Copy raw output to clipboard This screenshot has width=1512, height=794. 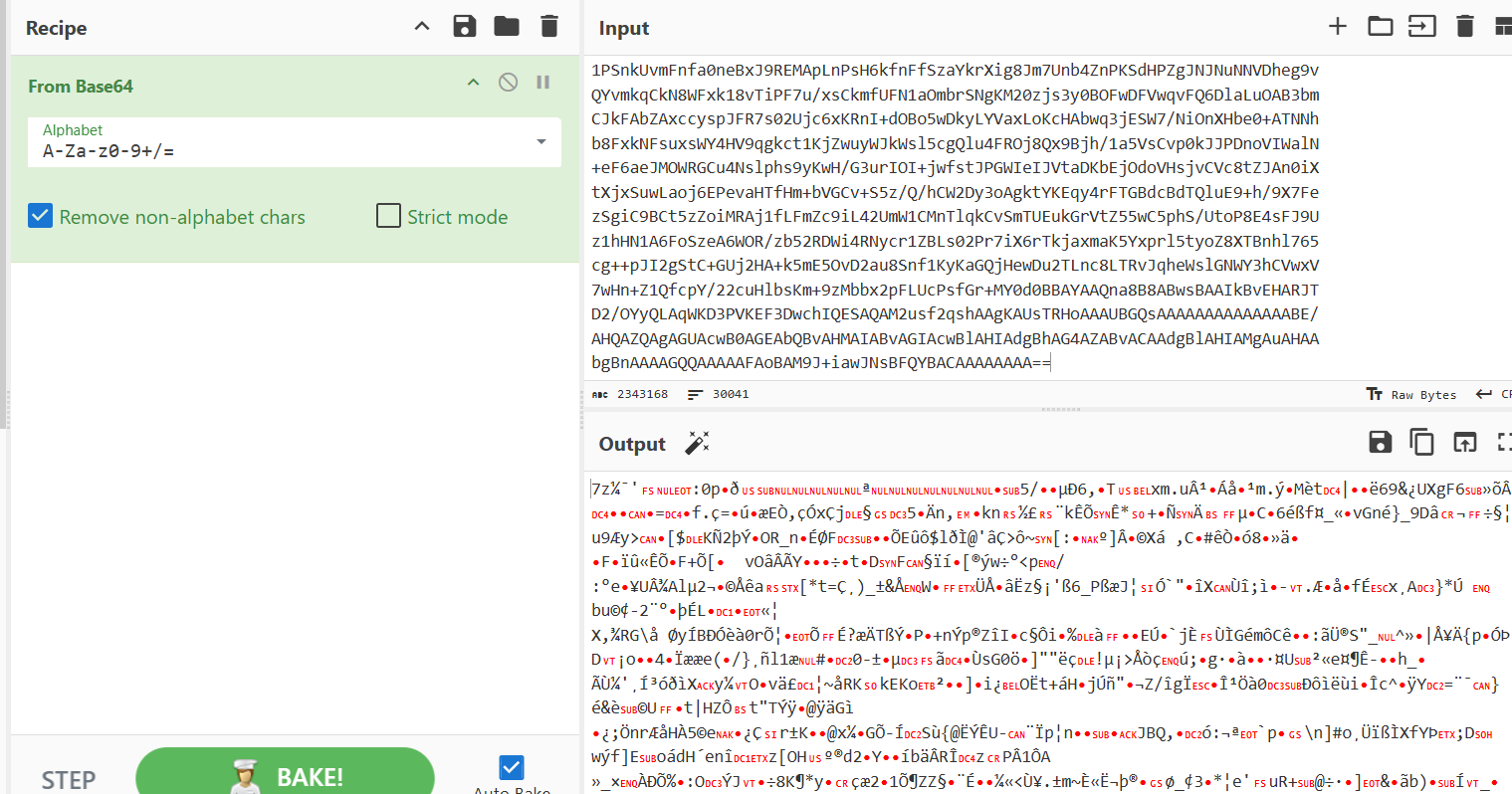point(1421,443)
